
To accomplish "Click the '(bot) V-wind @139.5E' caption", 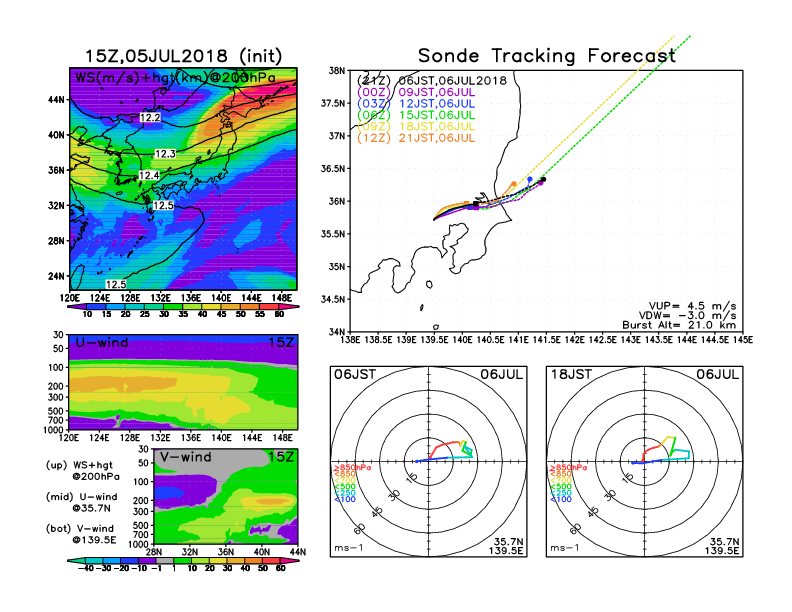I will [x=81, y=534].
